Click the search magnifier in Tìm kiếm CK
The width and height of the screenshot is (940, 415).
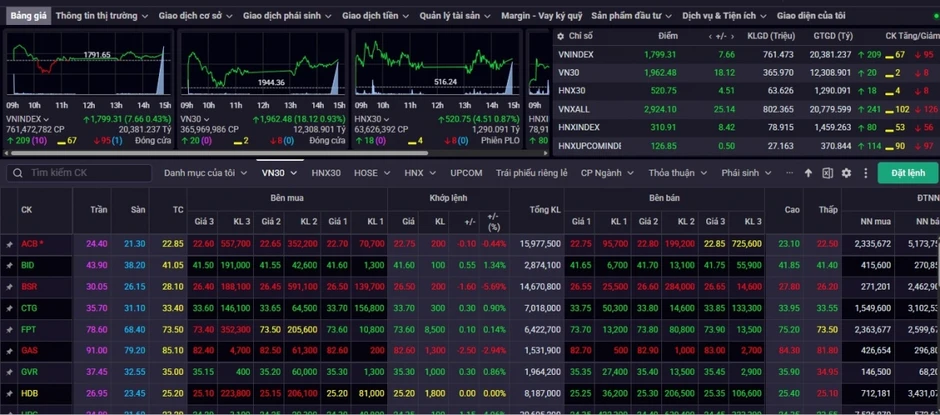[x=19, y=173]
